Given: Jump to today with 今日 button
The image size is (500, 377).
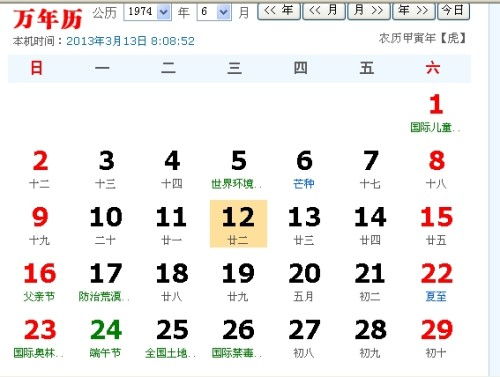Looking at the screenshot, I should click(453, 11).
